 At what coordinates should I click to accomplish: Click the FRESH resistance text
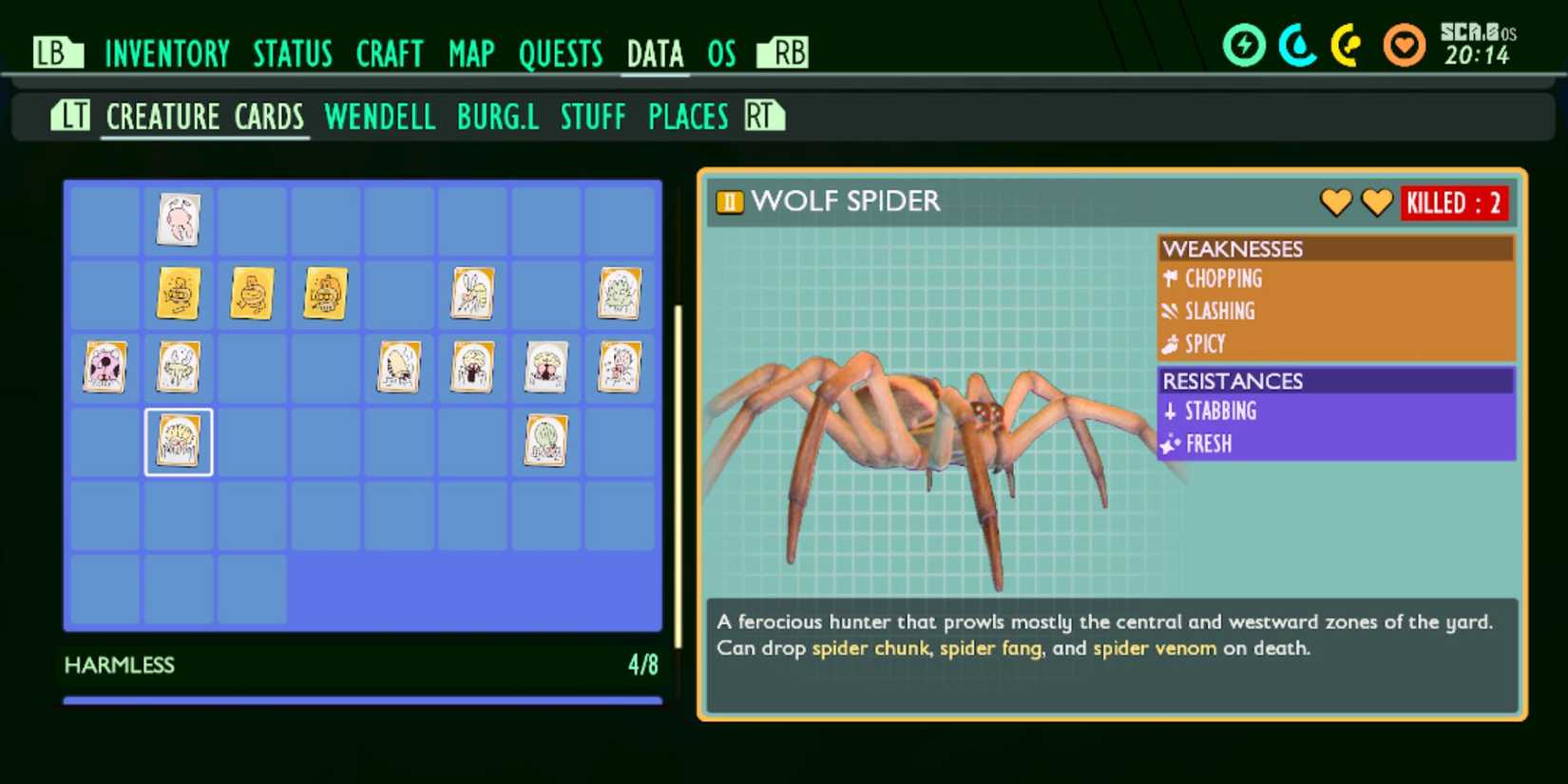[x=1209, y=444]
